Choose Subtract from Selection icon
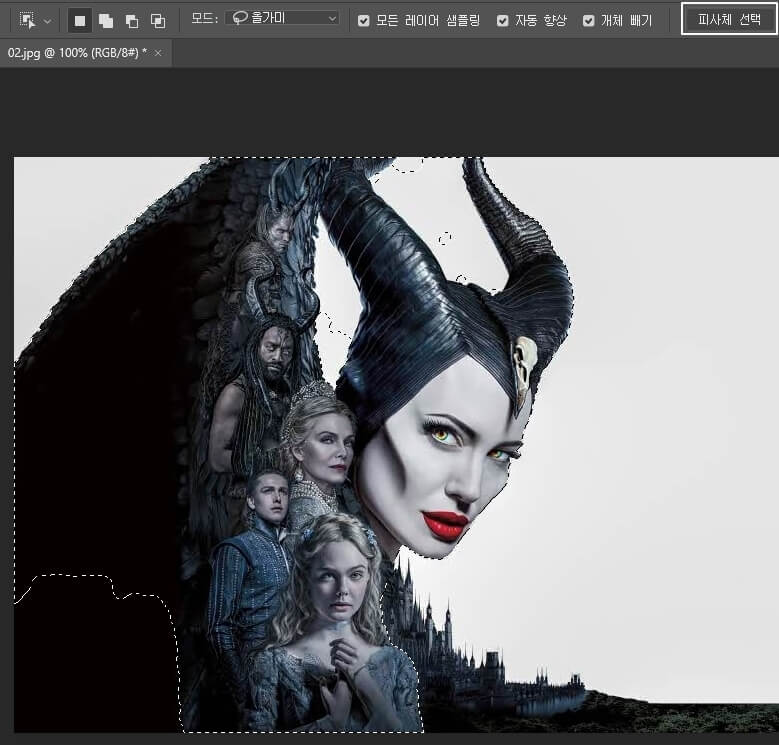Image resolution: width=779 pixels, height=745 pixels. (132, 21)
